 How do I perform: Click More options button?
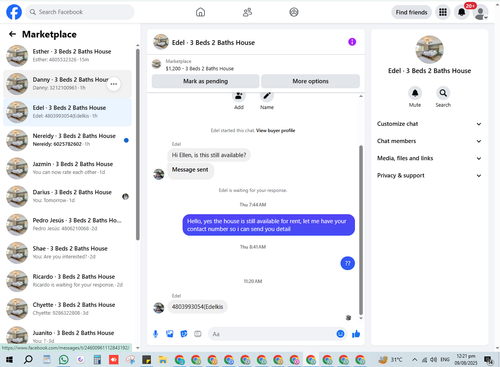click(310, 81)
